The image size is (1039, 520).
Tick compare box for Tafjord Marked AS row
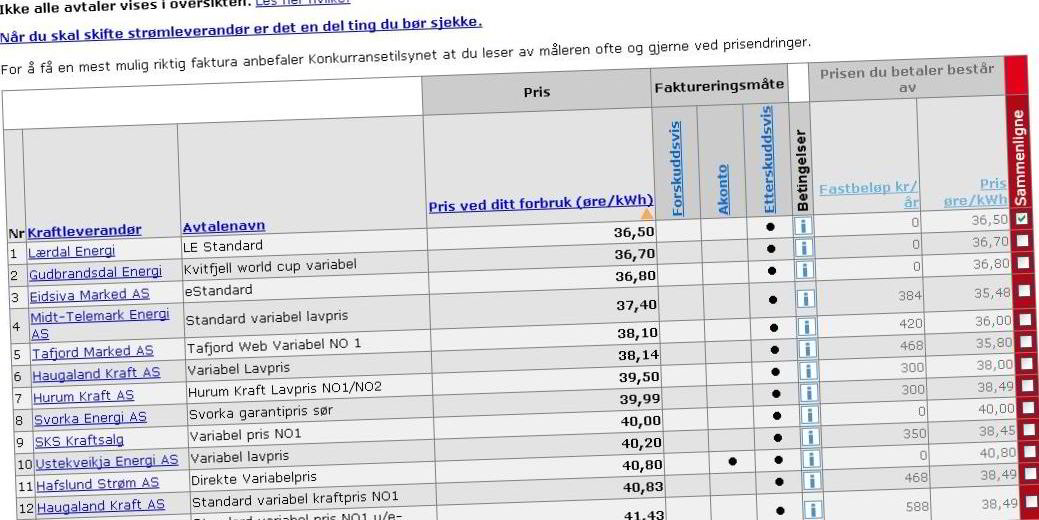pyautogui.click(x=1026, y=319)
